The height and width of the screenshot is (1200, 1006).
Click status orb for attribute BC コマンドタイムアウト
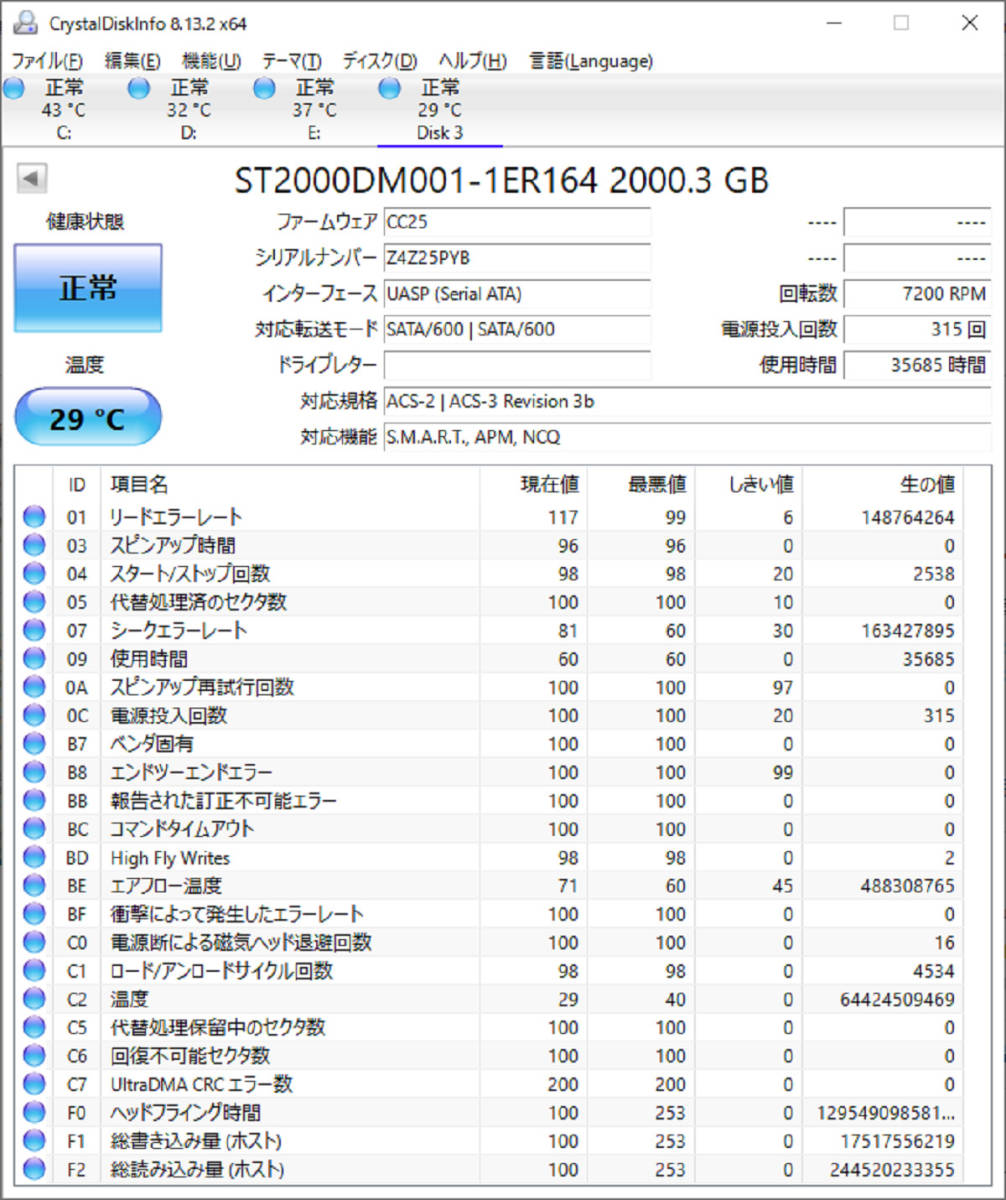point(34,828)
